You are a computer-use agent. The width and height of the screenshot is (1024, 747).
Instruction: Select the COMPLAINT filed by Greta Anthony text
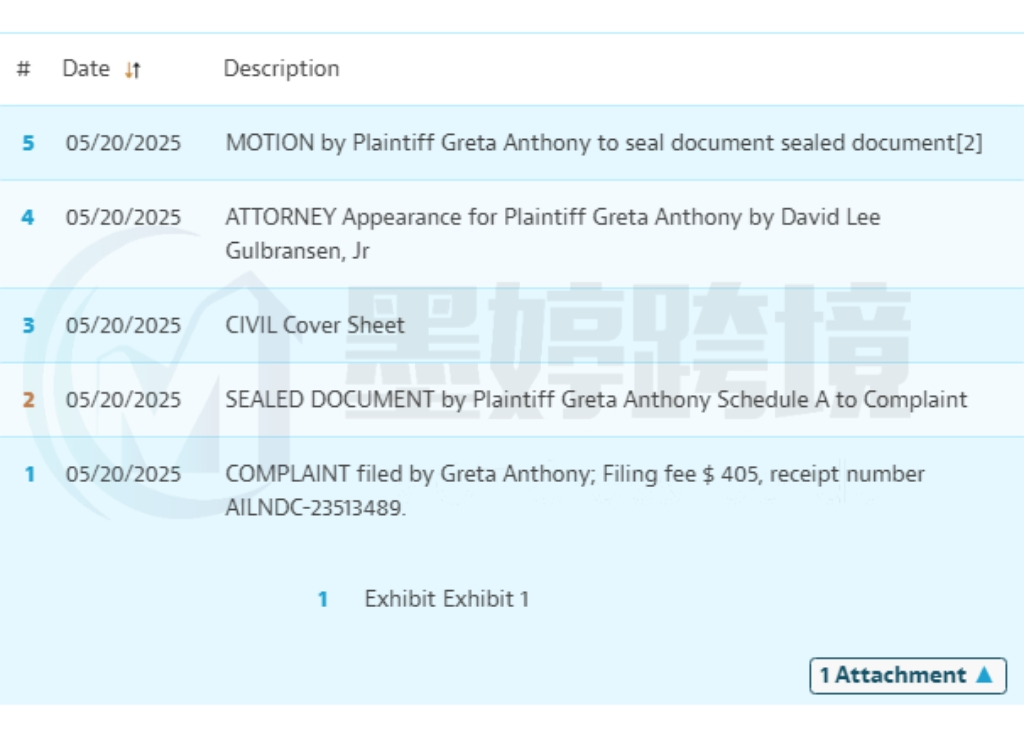tap(575, 490)
